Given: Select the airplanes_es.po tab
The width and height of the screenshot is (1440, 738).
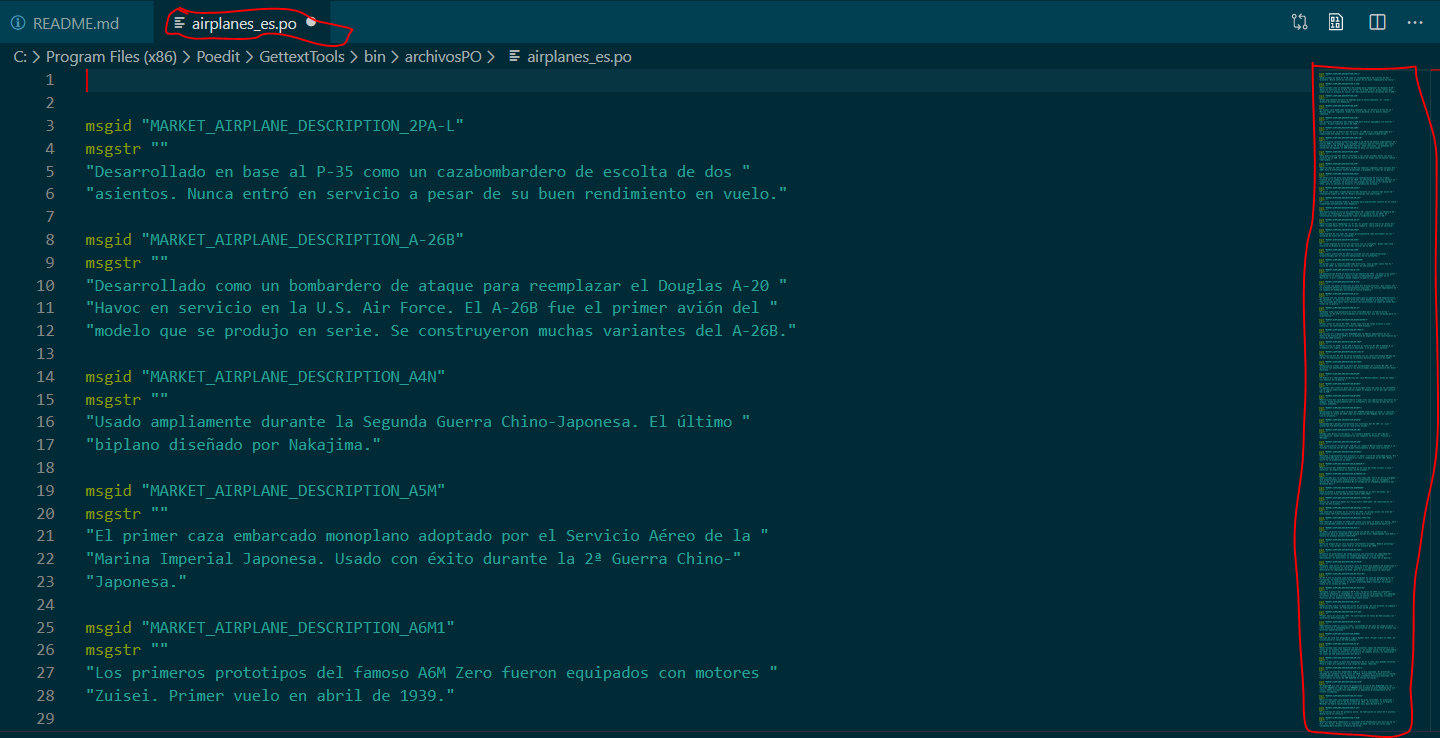Looking at the screenshot, I should coord(244,23).
